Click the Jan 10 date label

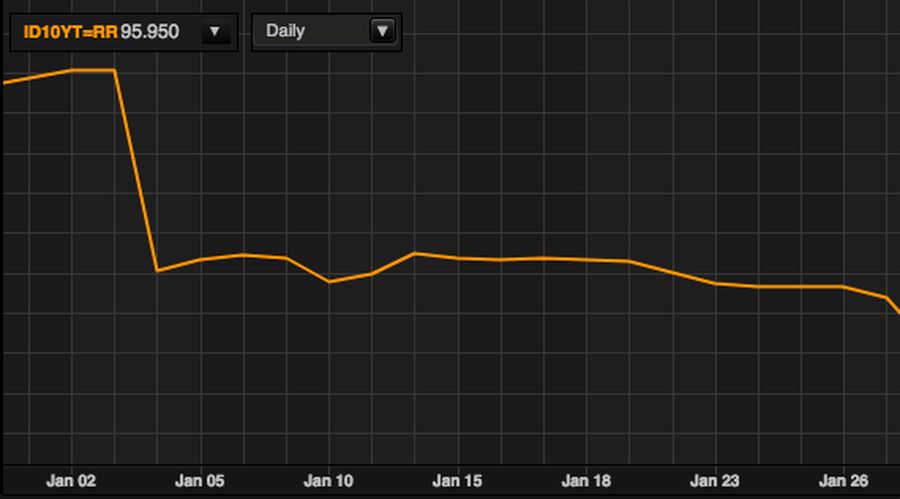pyautogui.click(x=328, y=481)
